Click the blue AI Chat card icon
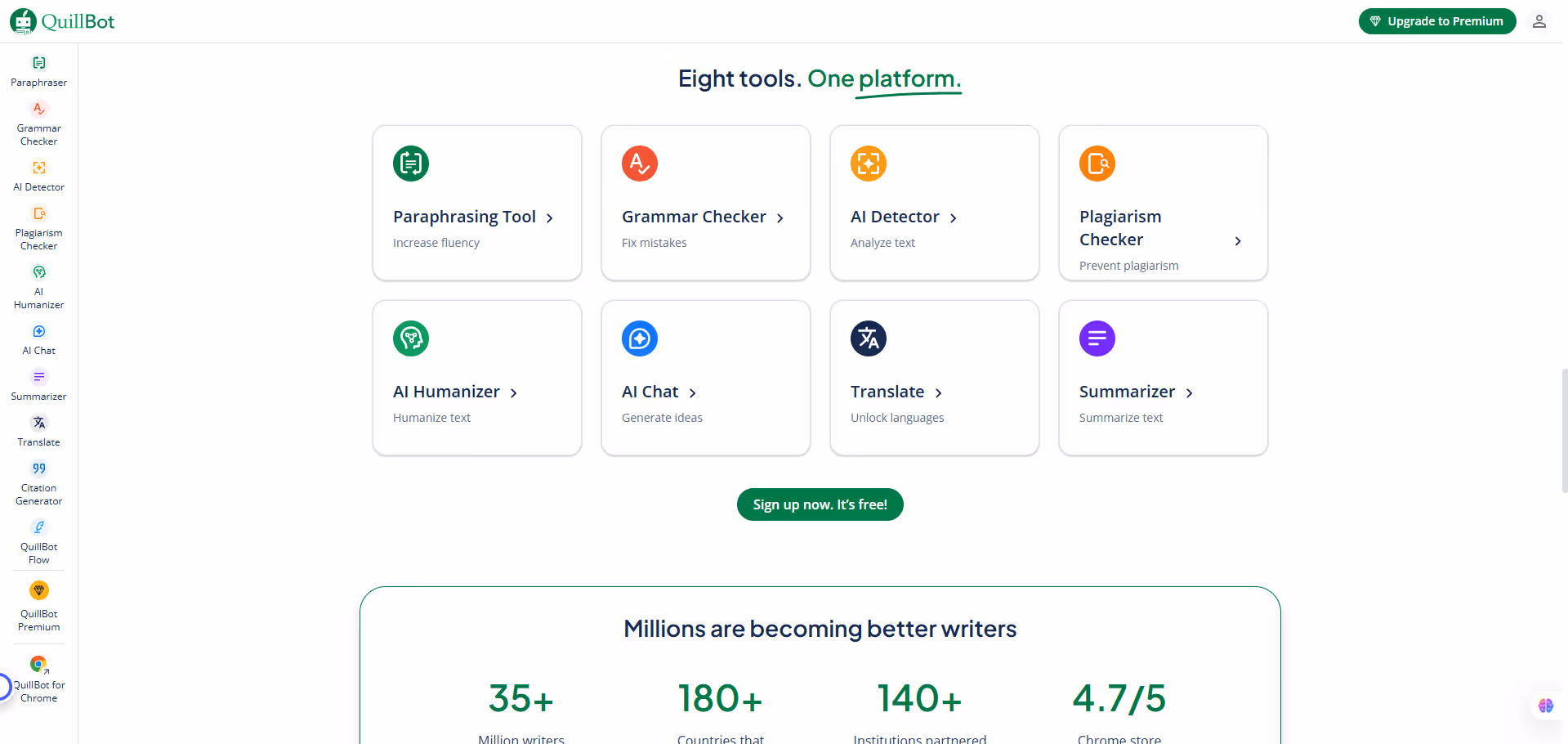 (x=640, y=338)
